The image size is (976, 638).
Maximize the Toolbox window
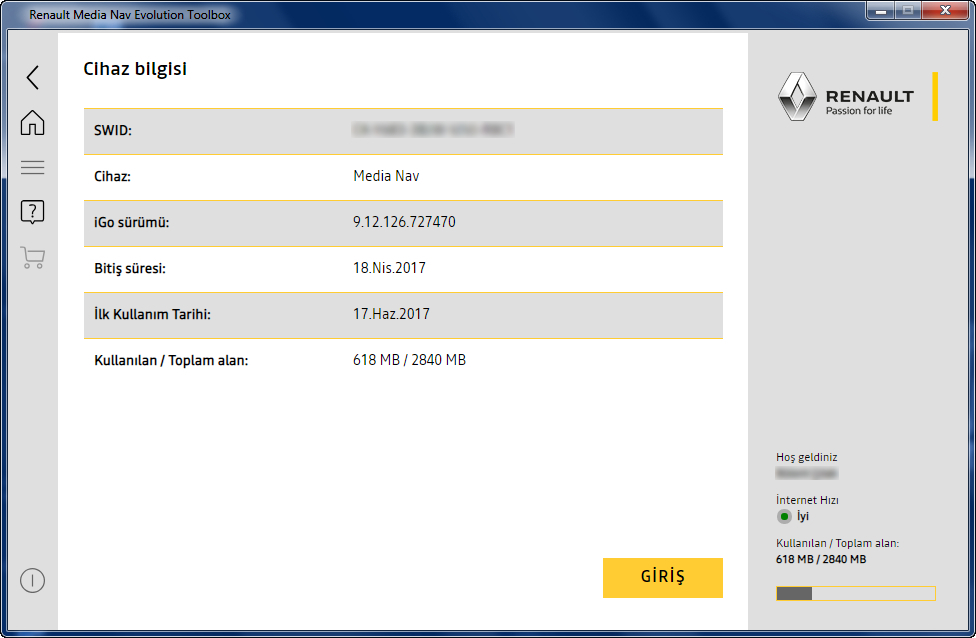pyautogui.click(x=908, y=11)
